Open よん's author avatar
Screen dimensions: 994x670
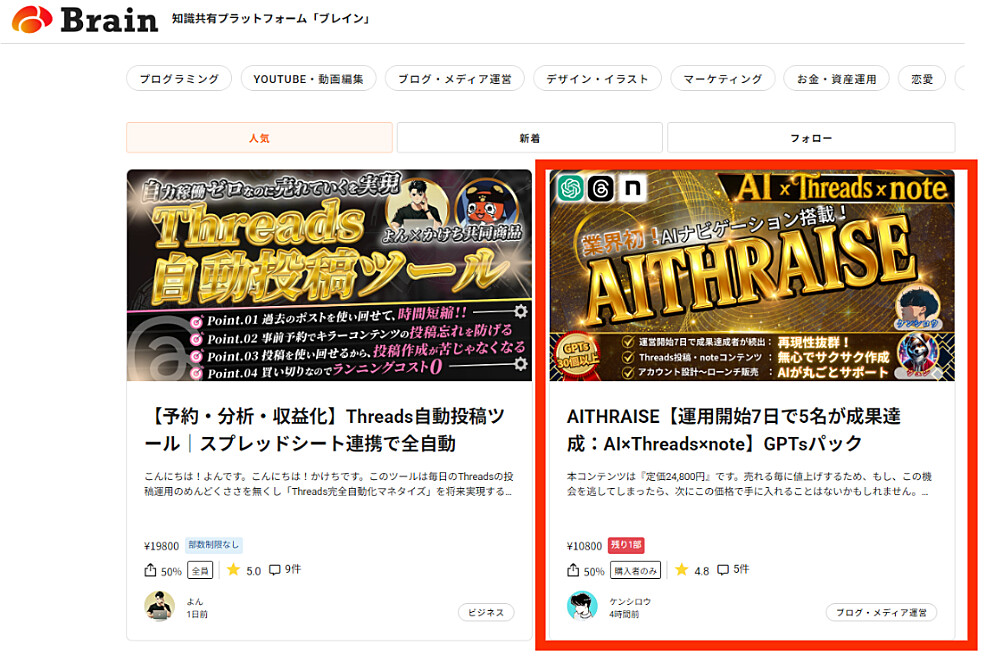click(x=160, y=607)
